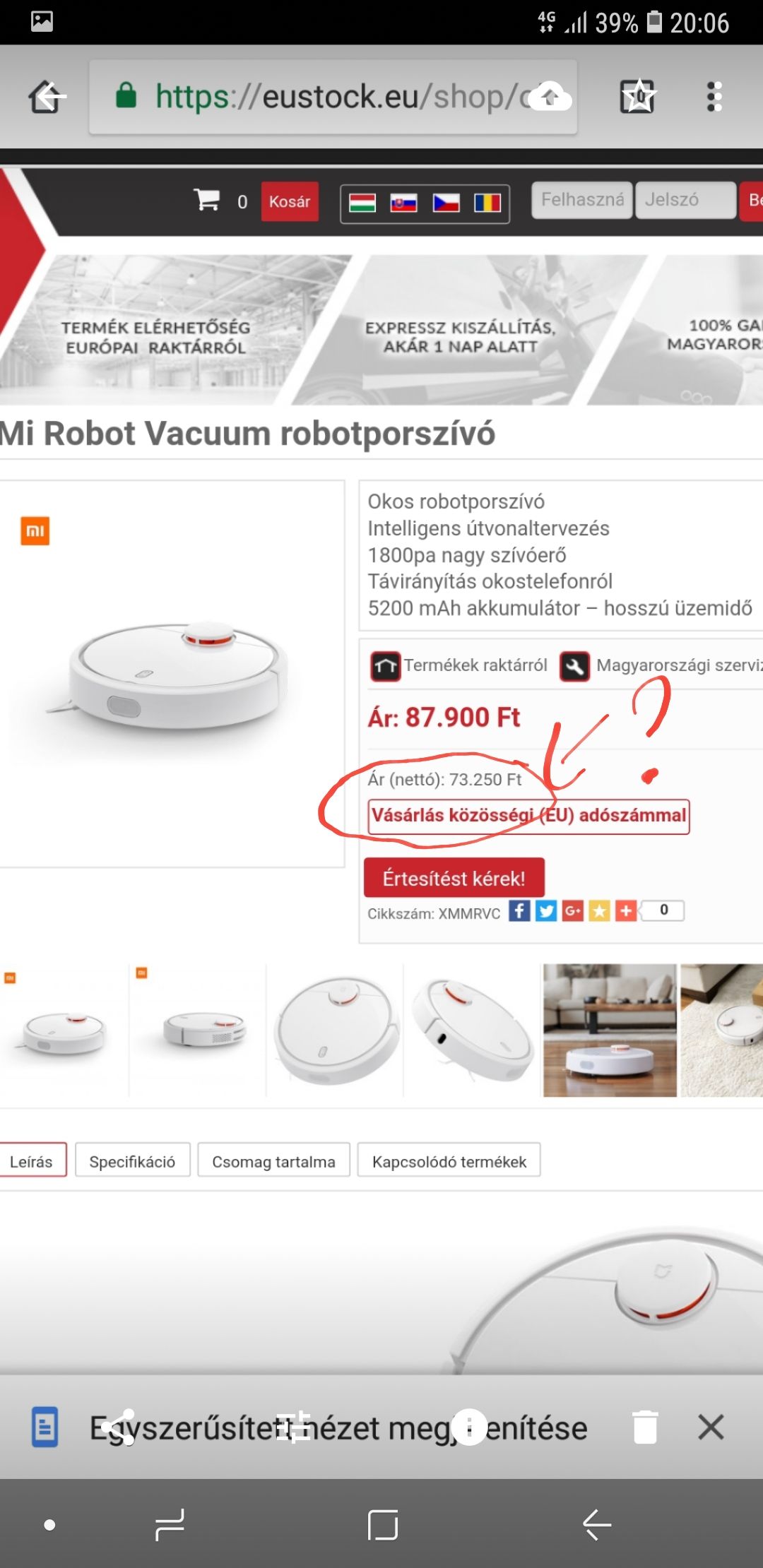Image resolution: width=763 pixels, height=1568 pixels.
Task: Select the Slovak flag language
Action: (x=404, y=203)
